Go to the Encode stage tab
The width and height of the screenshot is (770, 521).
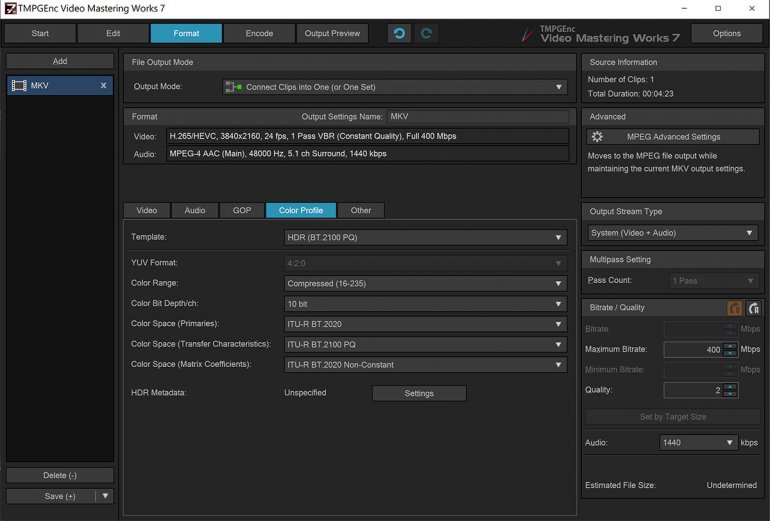[259, 33]
